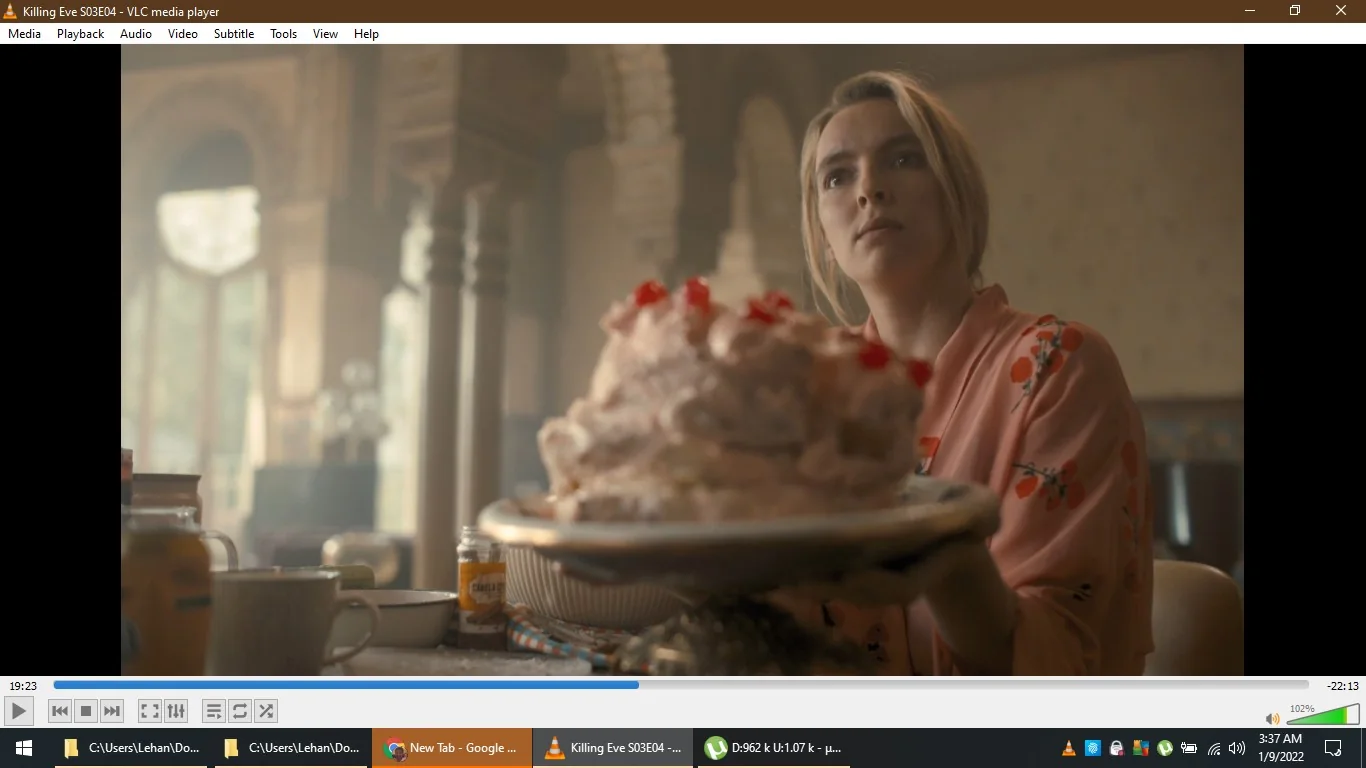Minimize the VLC window
Image resolution: width=1366 pixels, height=768 pixels.
click(x=1250, y=11)
